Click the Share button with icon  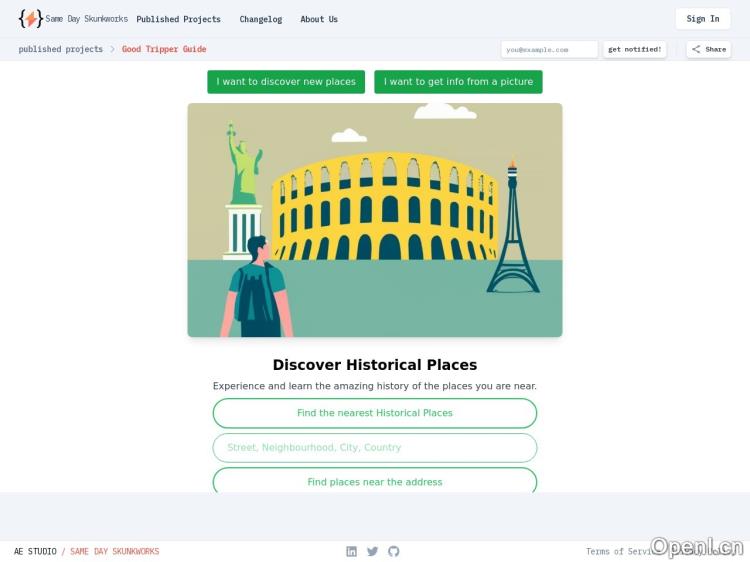708,49
